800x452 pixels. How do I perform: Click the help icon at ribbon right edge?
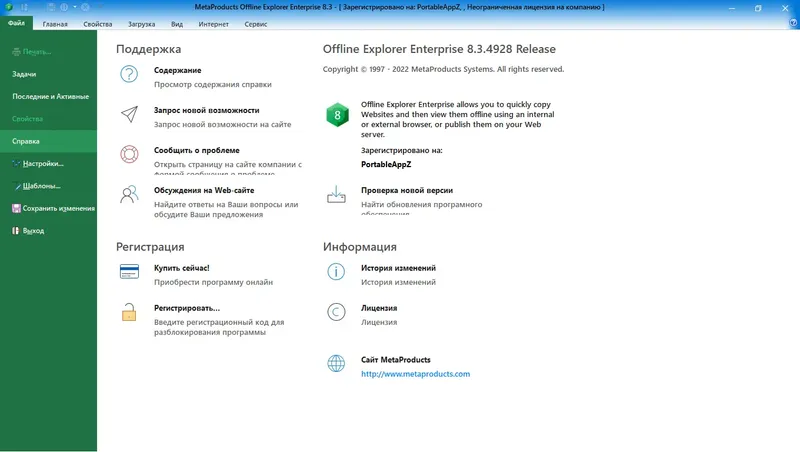pos(793,23)
